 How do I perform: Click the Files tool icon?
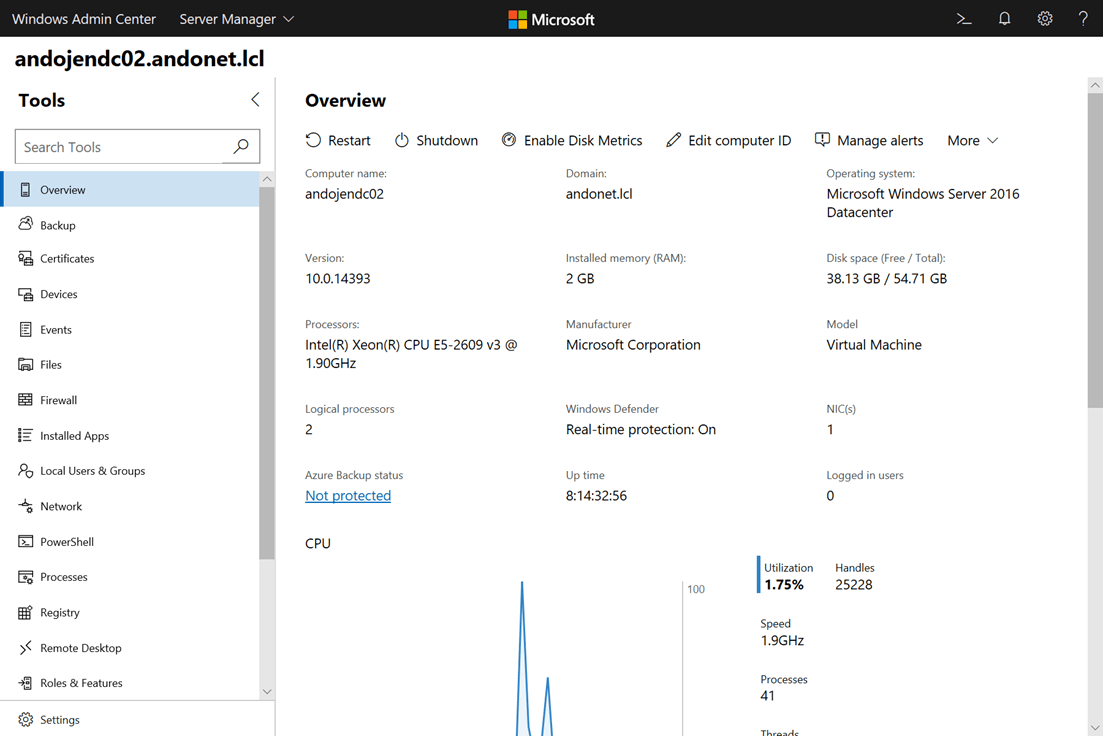25,364
